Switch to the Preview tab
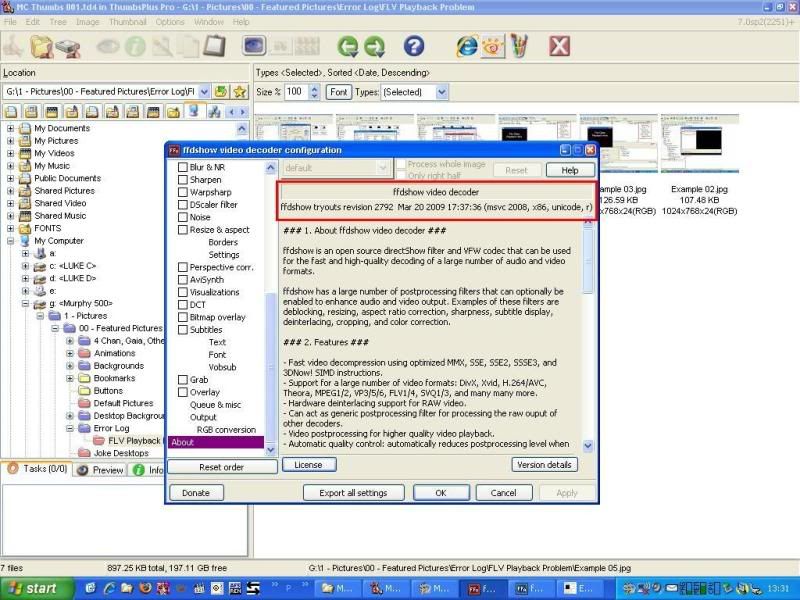Viewport: 800px width, 600px height. coord(101,470)
